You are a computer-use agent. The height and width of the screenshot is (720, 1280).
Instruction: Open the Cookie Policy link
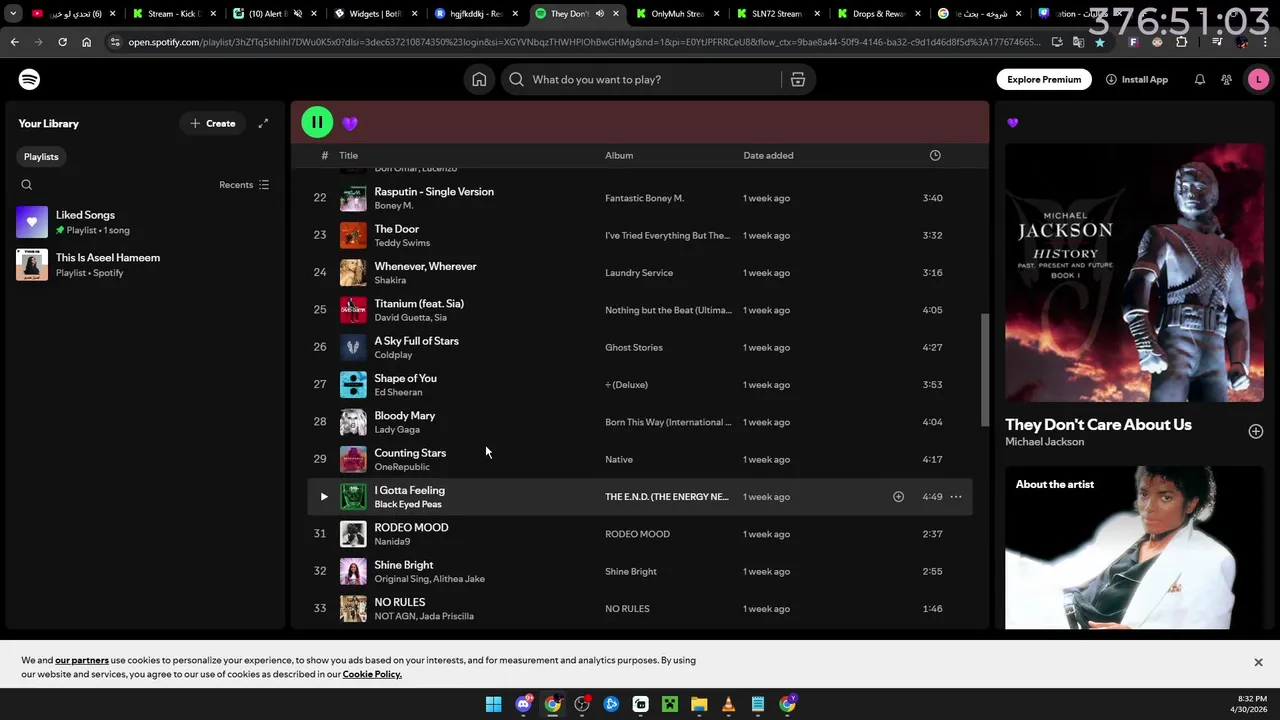pyautogui.click(x=372, y=674)
